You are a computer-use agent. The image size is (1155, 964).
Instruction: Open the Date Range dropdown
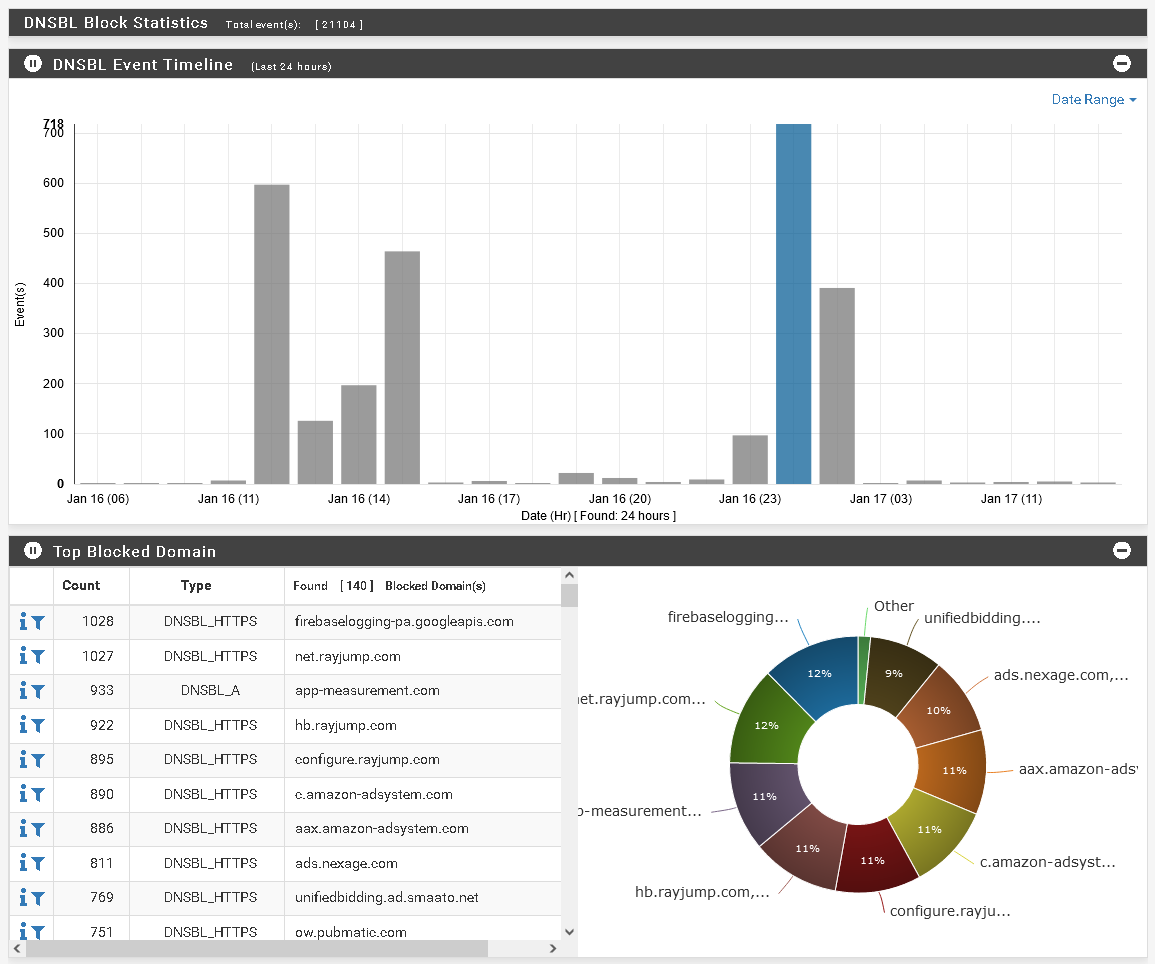(1094, 99)
